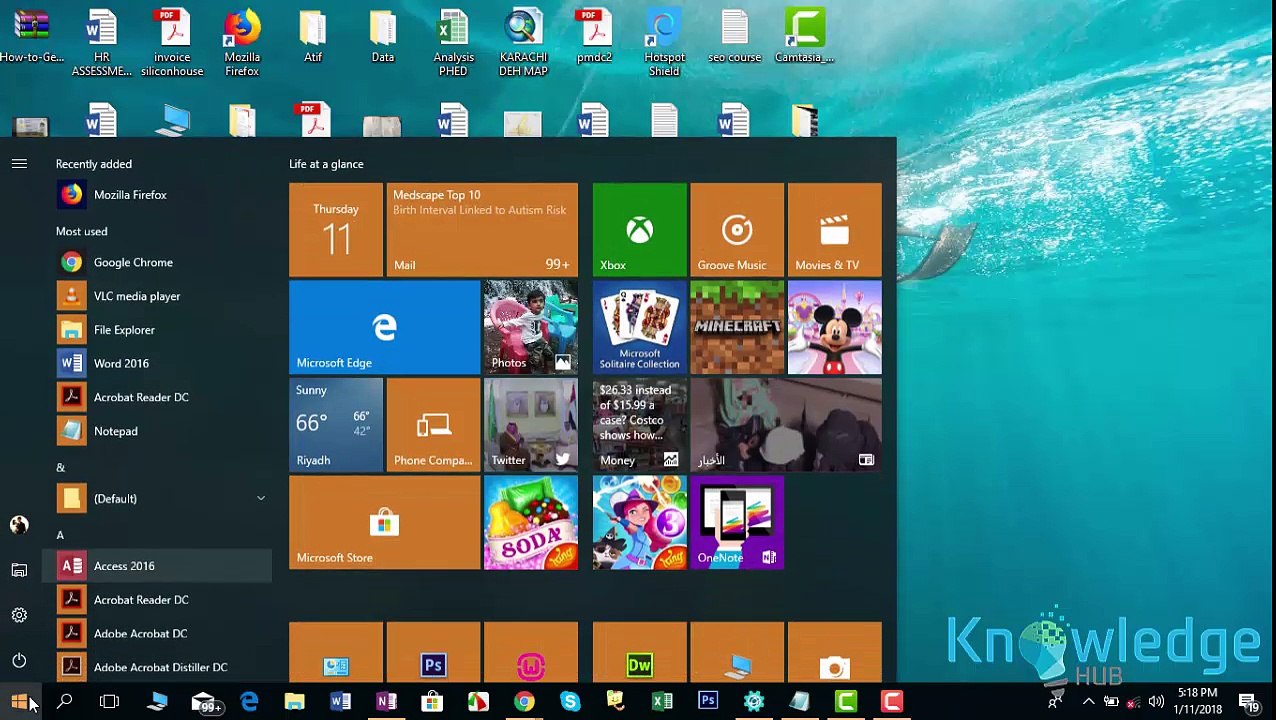Open Task View on the taskbar

coord(110,702)
